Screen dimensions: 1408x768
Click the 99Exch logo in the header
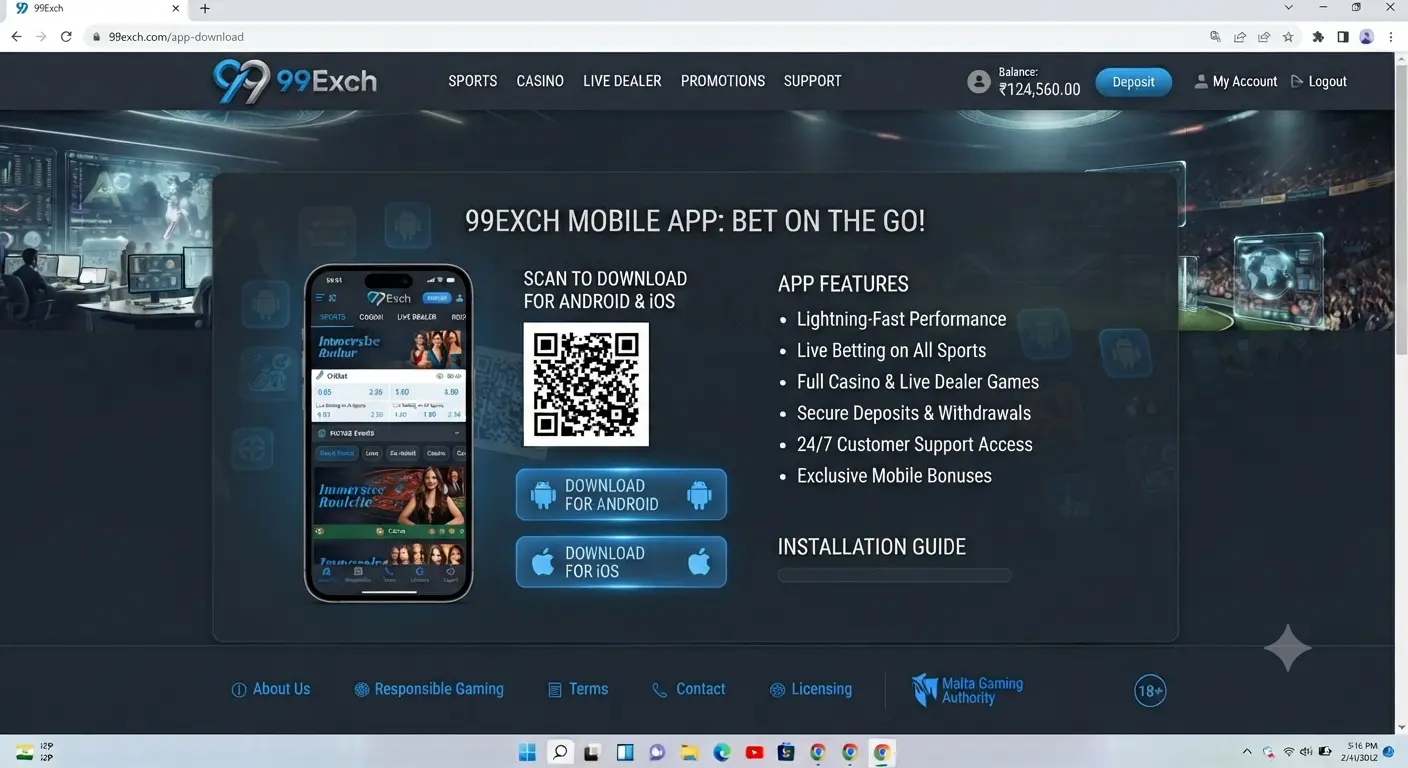(295, 81)
